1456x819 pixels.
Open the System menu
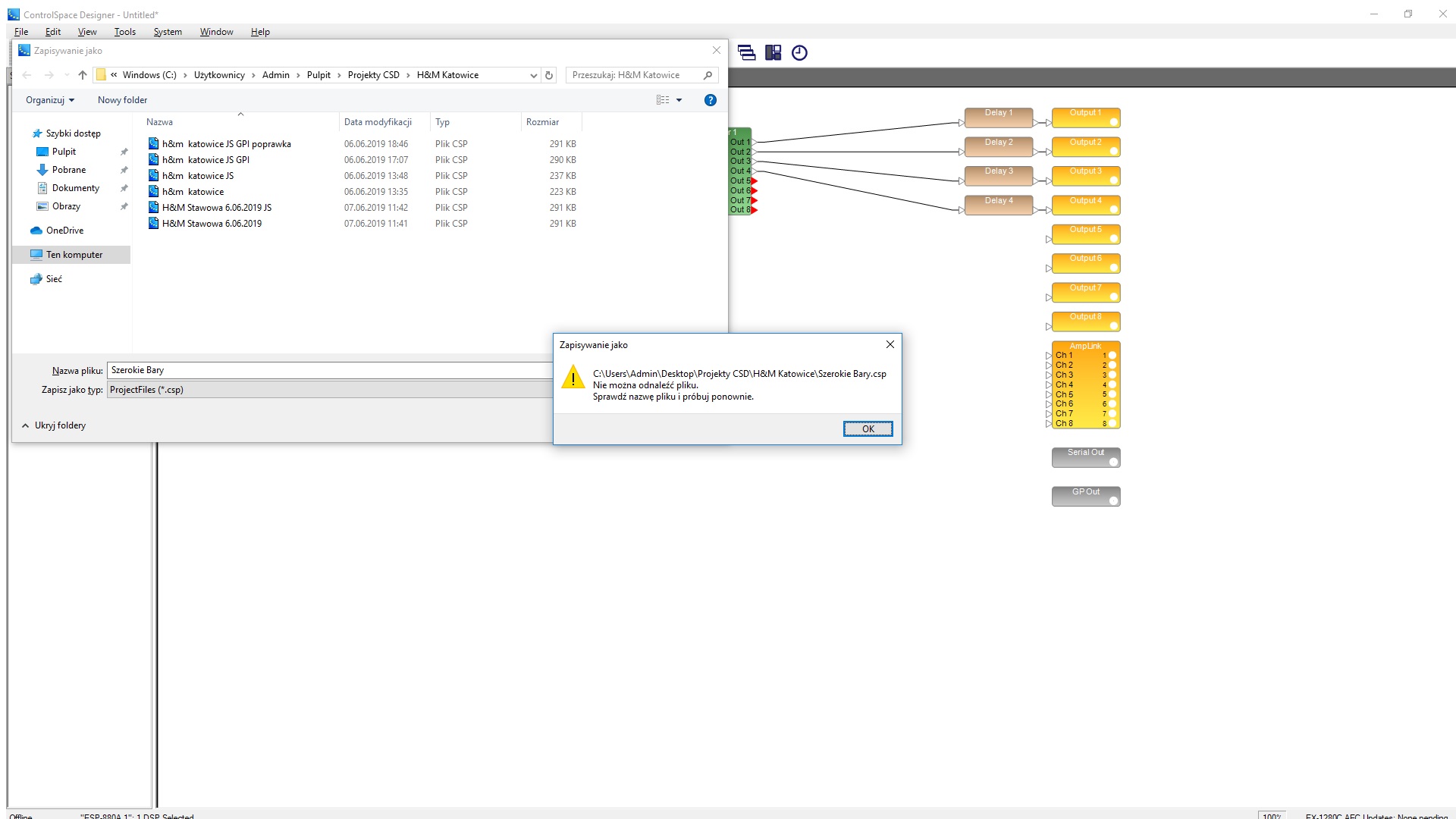click(168, 32)
